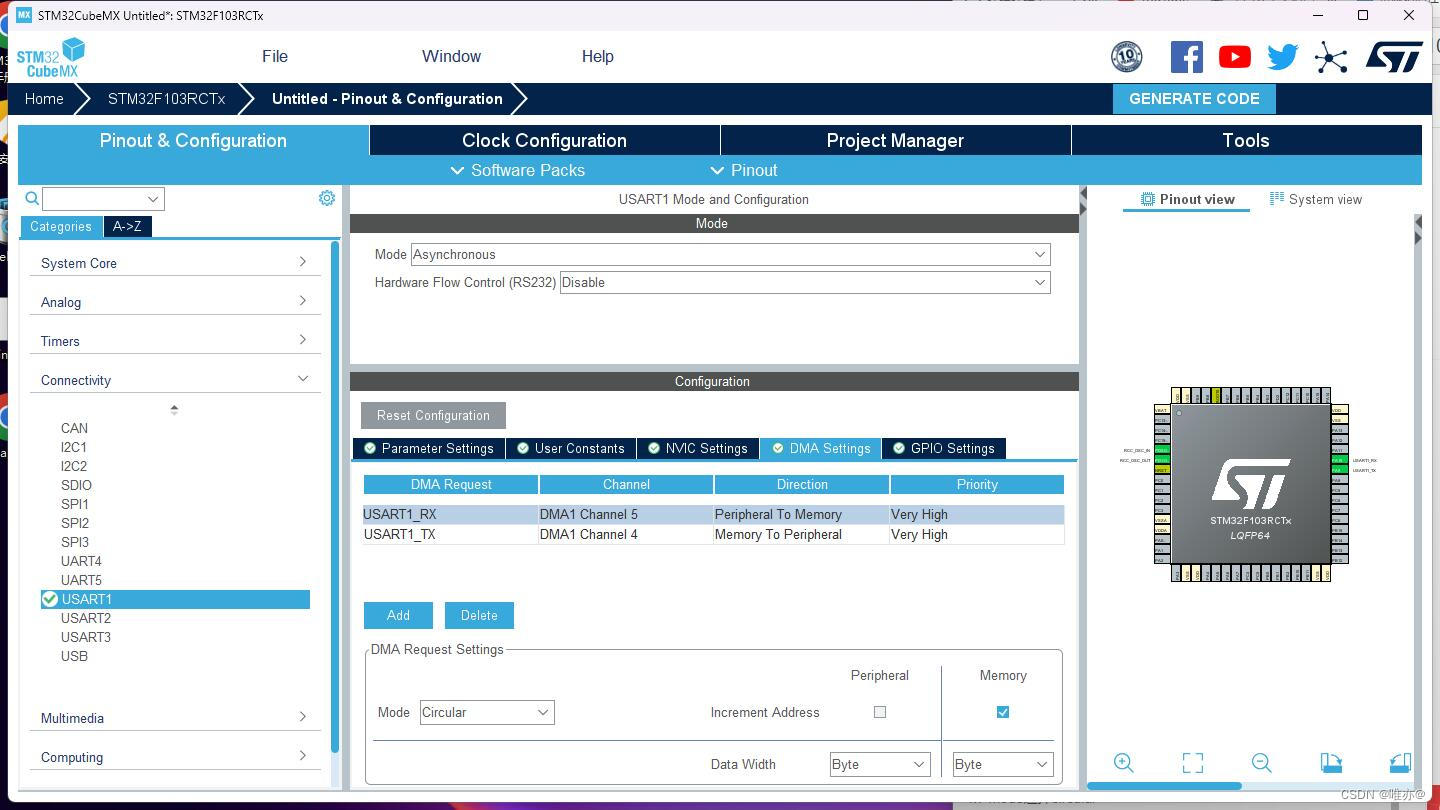This screenshot has width=1440, height=810.
Task: Click Reset Configuration button
Action: [433, 415]
